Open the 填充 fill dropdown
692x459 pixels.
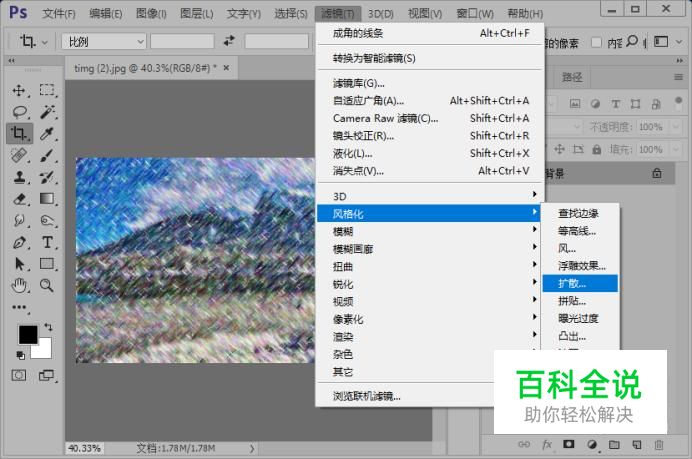point(676,149)
